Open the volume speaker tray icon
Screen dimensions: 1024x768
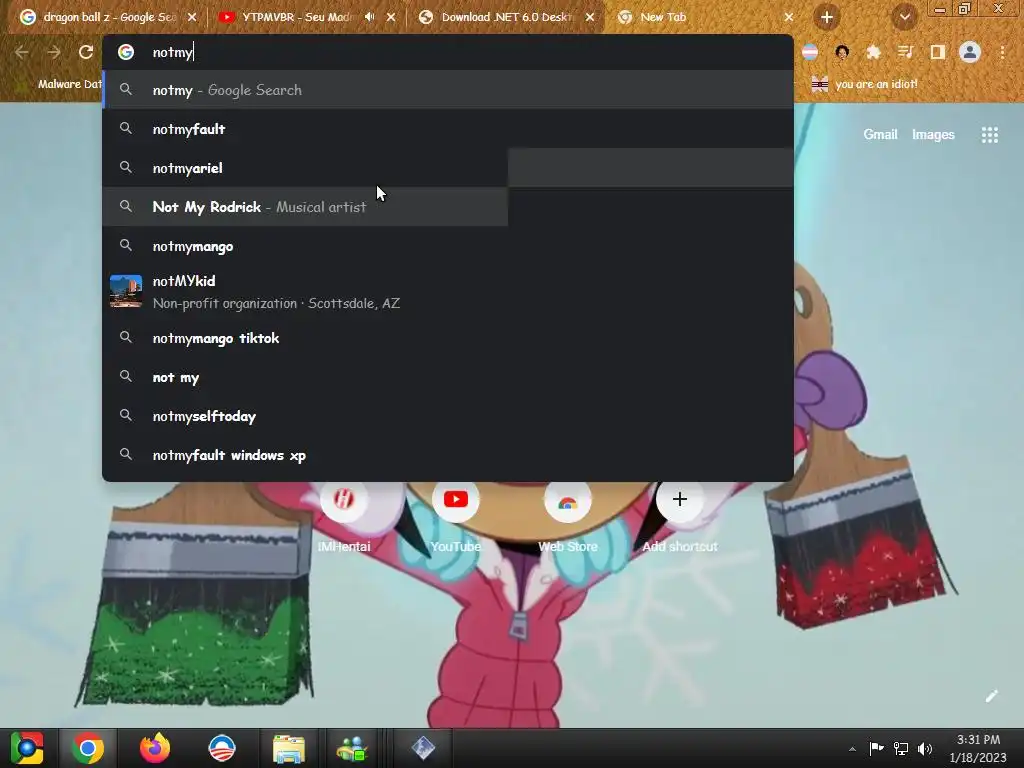pos(925,748)
